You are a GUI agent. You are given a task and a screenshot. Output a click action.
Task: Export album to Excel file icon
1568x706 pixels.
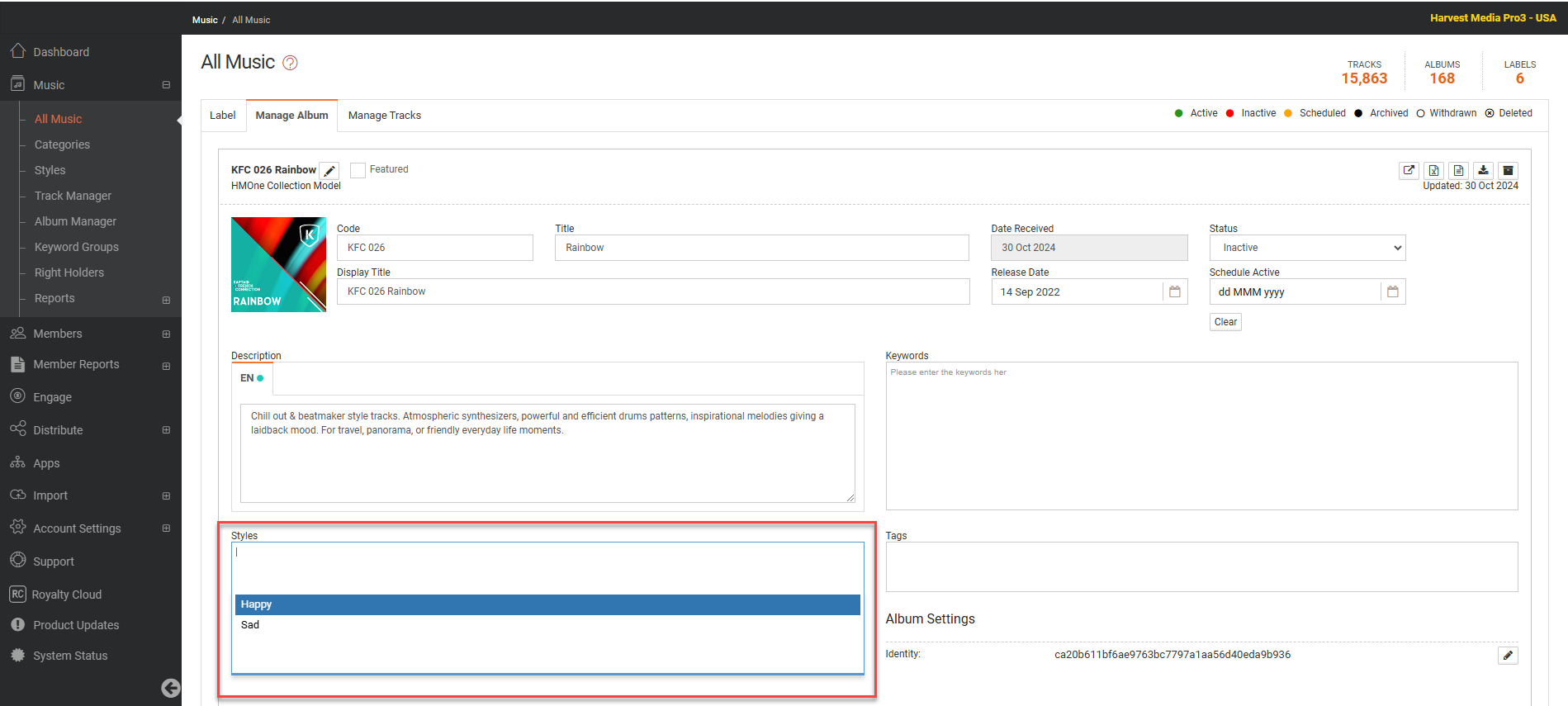(1433, 170)
